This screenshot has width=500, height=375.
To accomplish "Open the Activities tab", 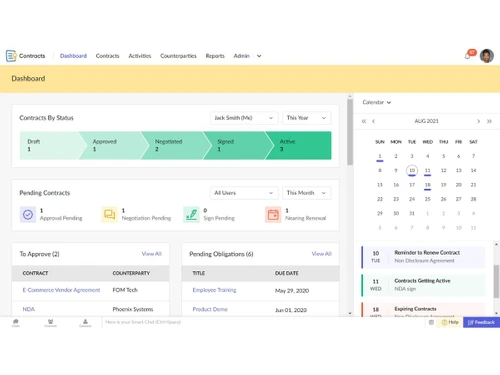I will 140,56.
